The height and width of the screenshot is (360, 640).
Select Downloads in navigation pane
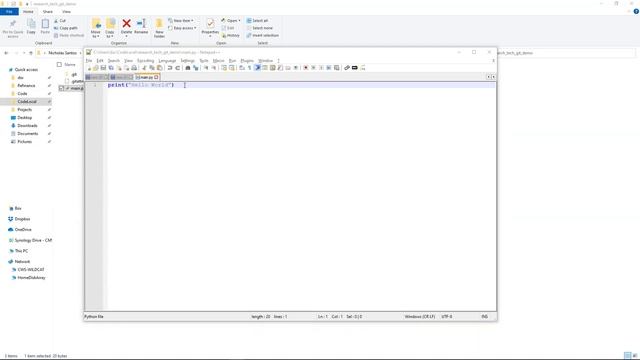(27, 126)
